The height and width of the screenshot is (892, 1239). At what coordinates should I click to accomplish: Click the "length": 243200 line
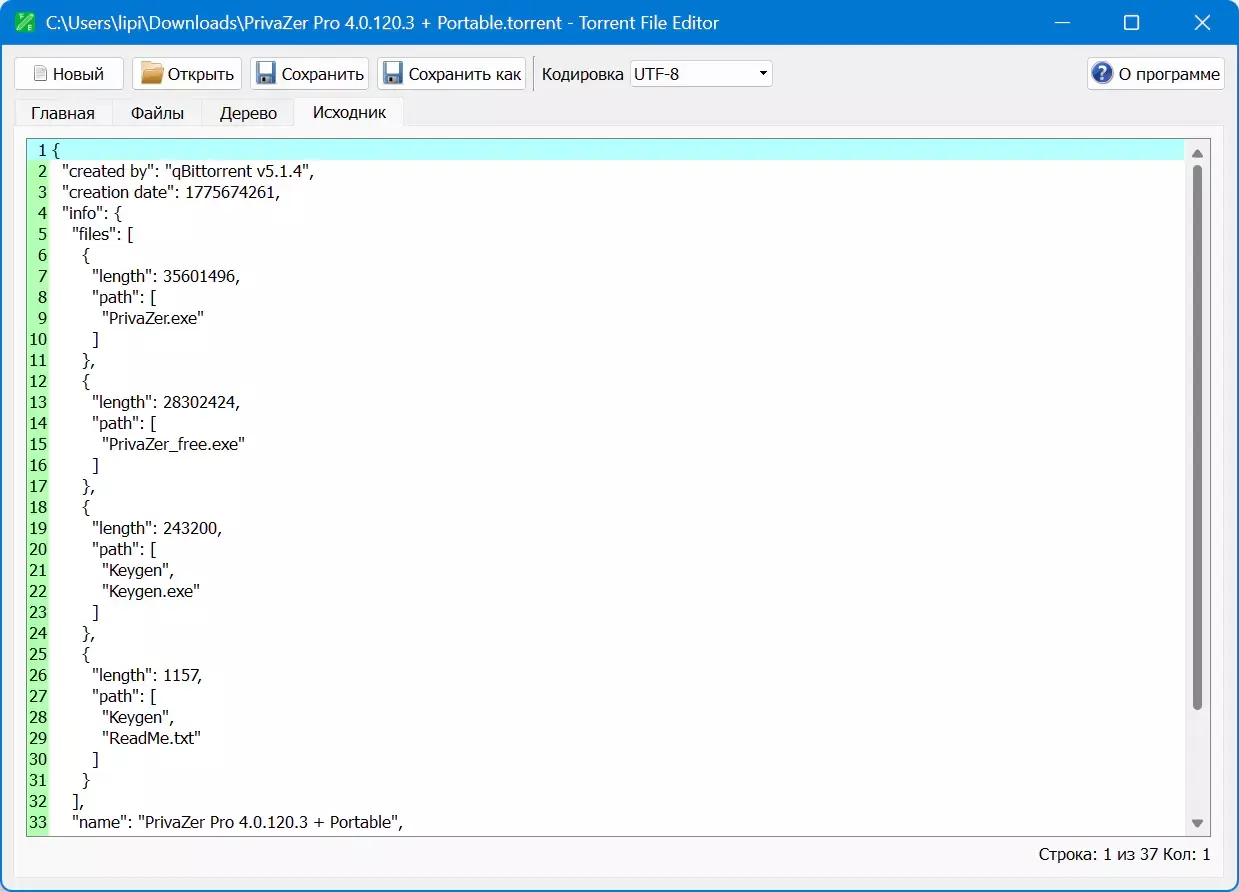157,528
